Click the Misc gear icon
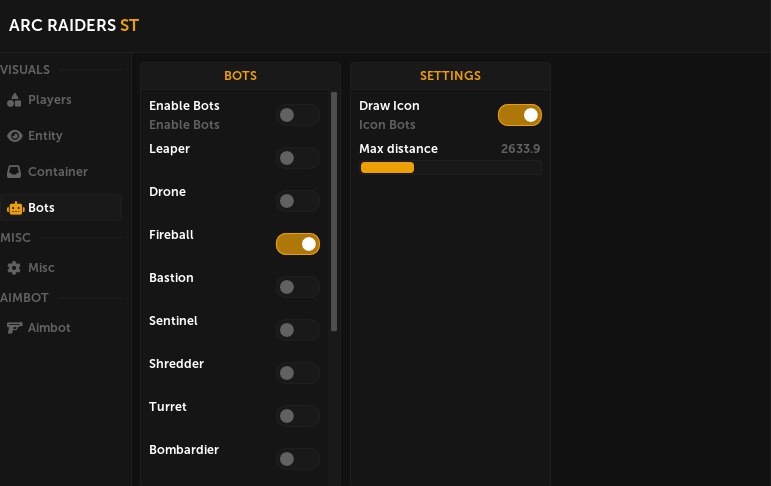 point(14,268)
